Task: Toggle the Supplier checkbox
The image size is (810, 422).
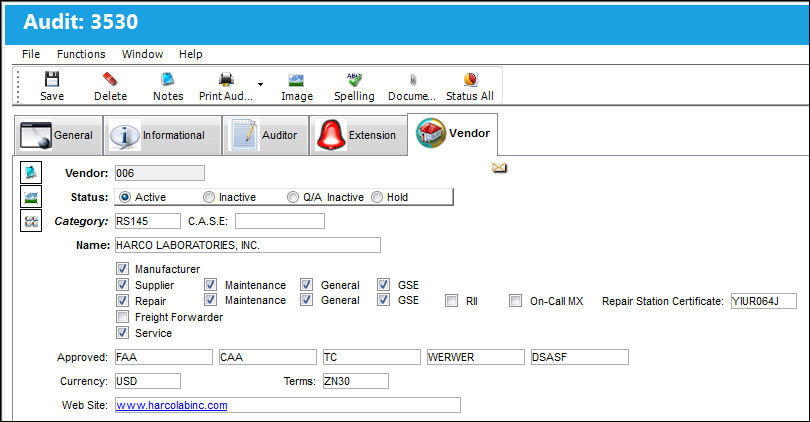Action: 122,285
